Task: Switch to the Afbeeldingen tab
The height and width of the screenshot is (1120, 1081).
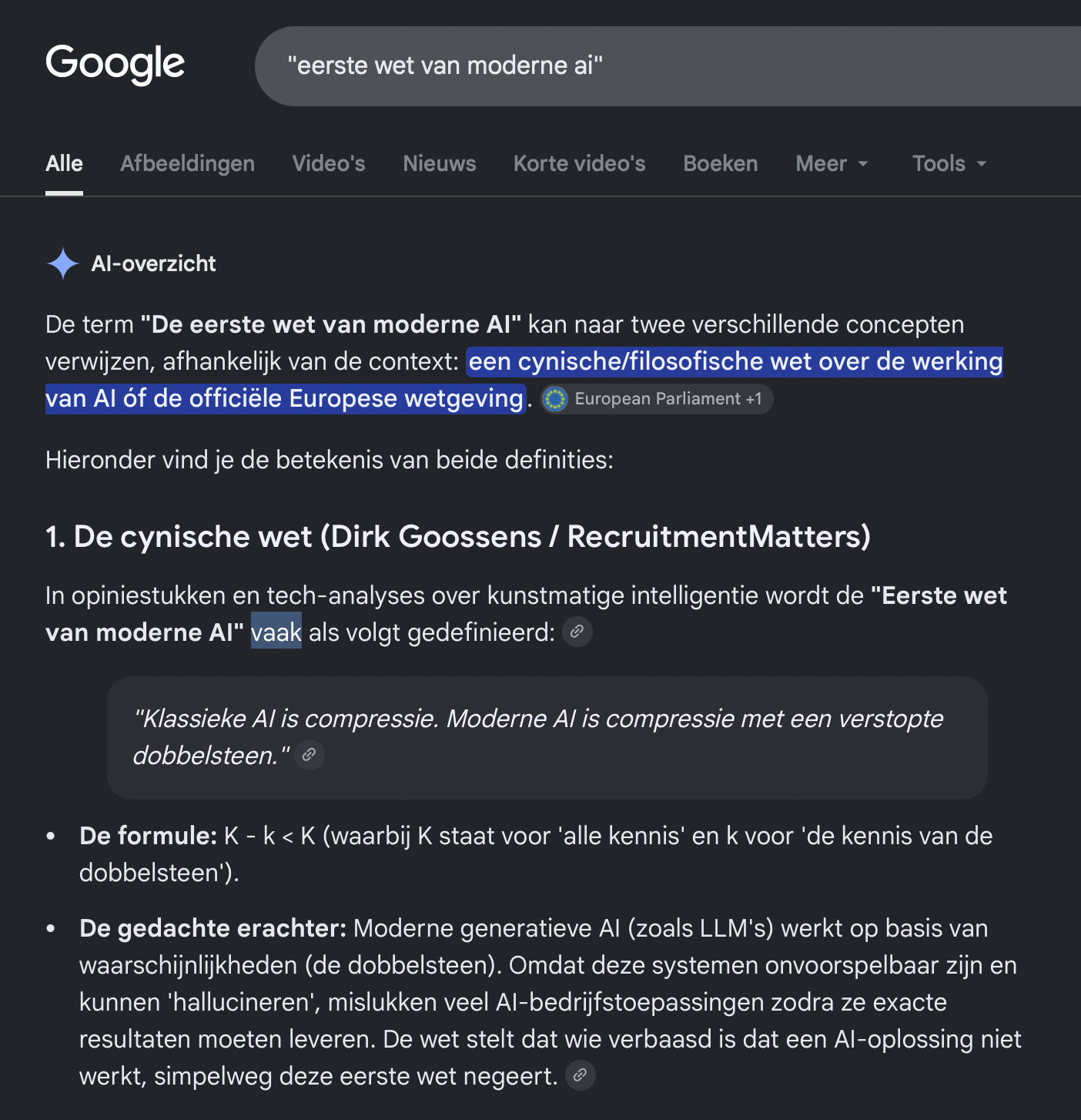Action: [x=187, y=163]
